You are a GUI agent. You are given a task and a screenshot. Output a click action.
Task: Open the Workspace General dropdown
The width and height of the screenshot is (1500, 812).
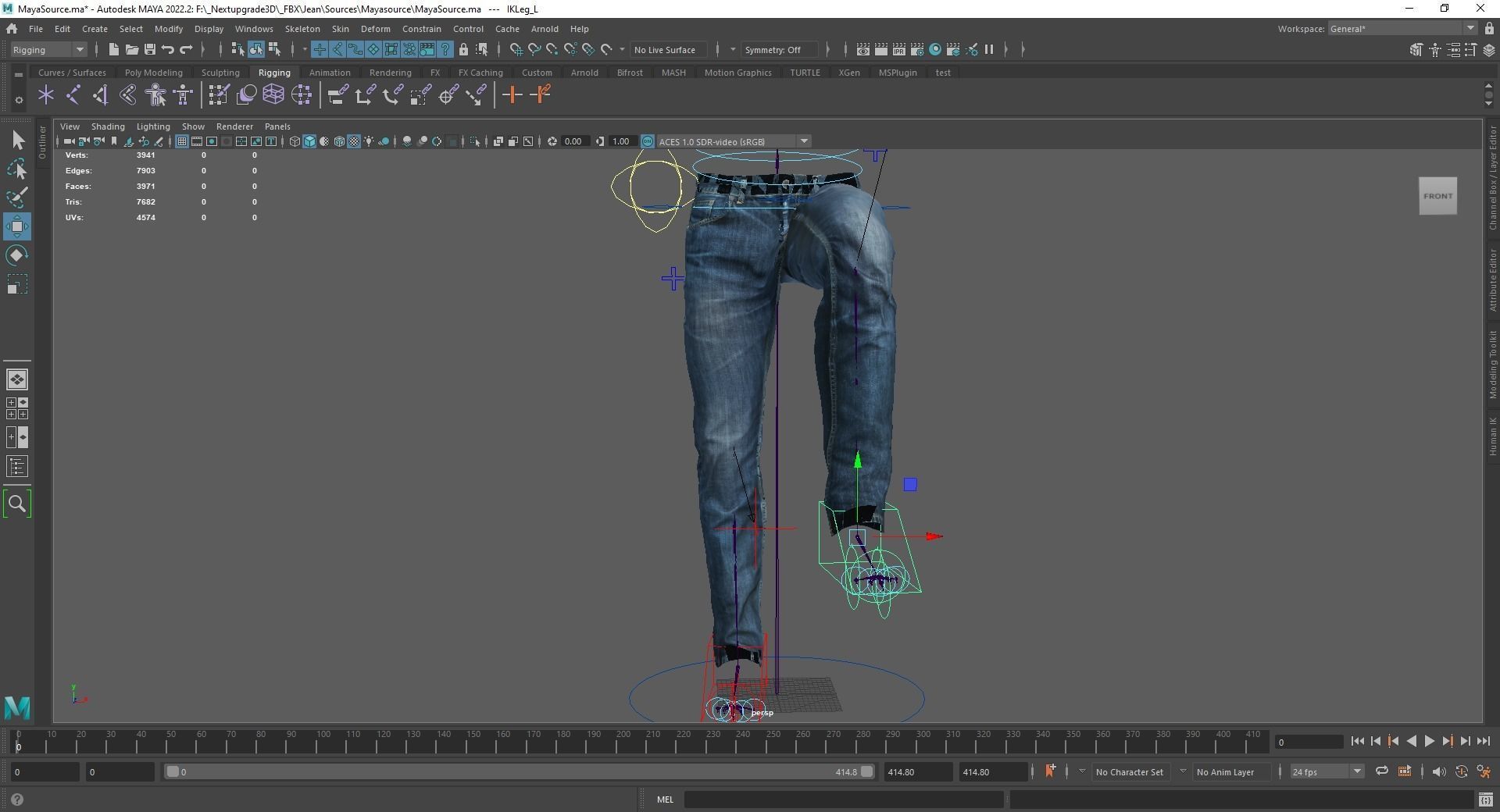(1402, 29)
